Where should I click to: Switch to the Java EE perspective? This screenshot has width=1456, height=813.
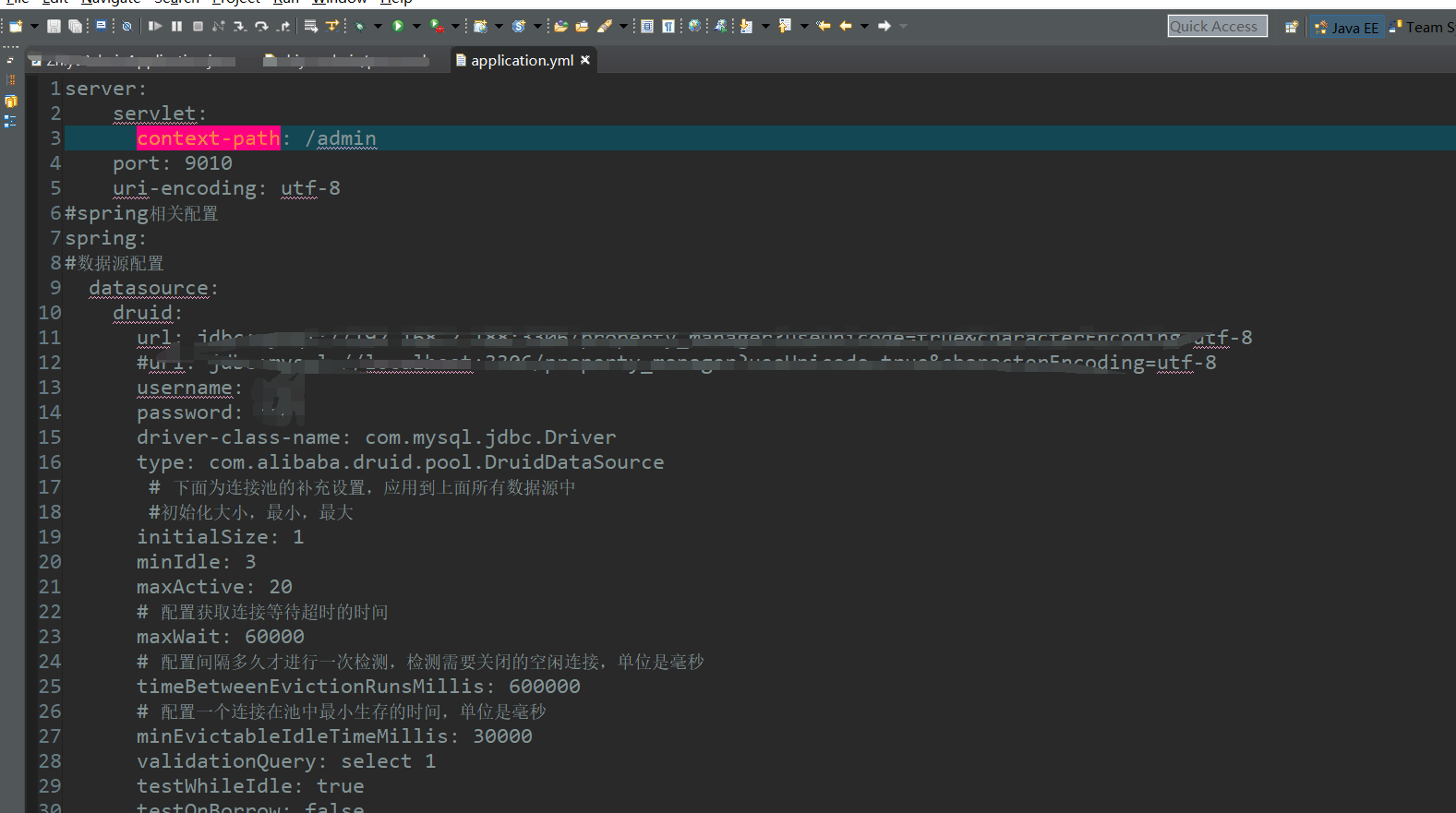(x=1346, y=28)
